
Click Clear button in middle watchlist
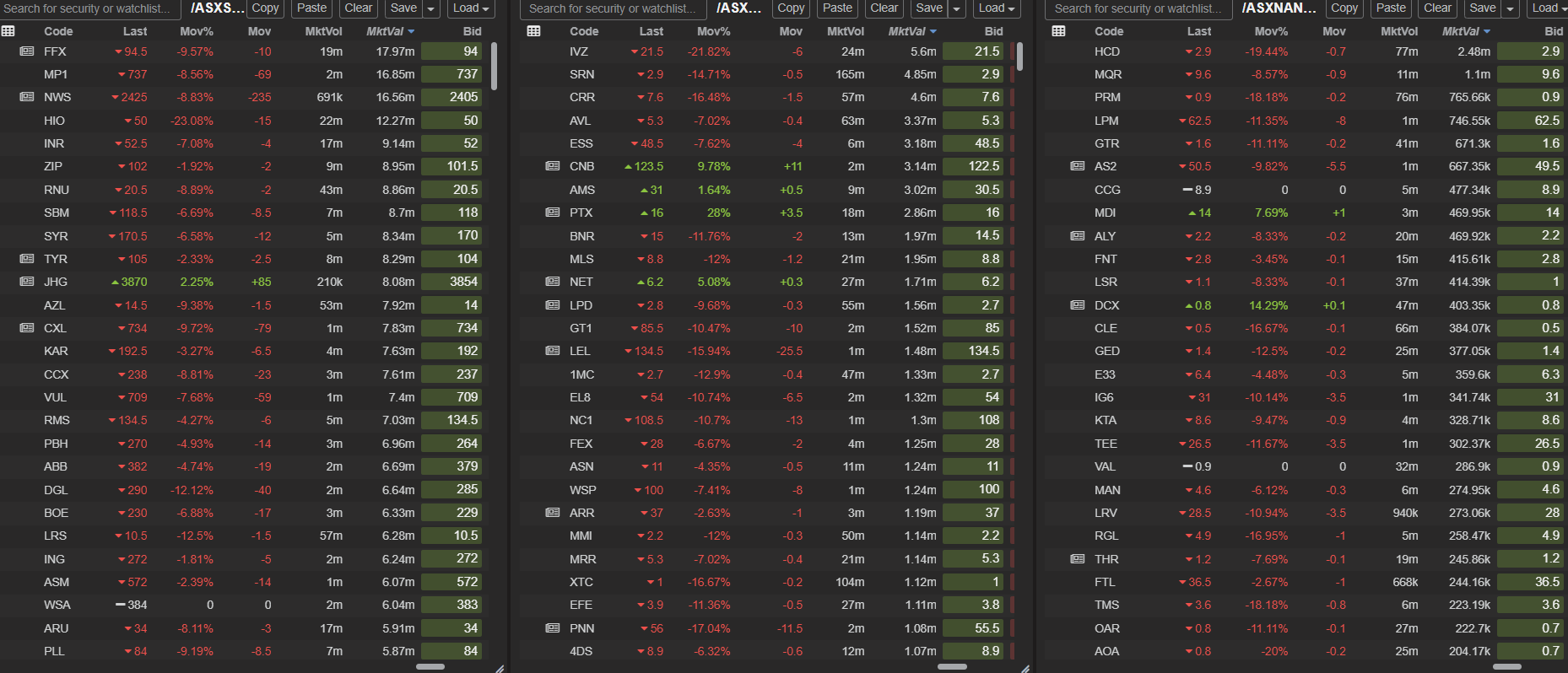click(884, 8)
